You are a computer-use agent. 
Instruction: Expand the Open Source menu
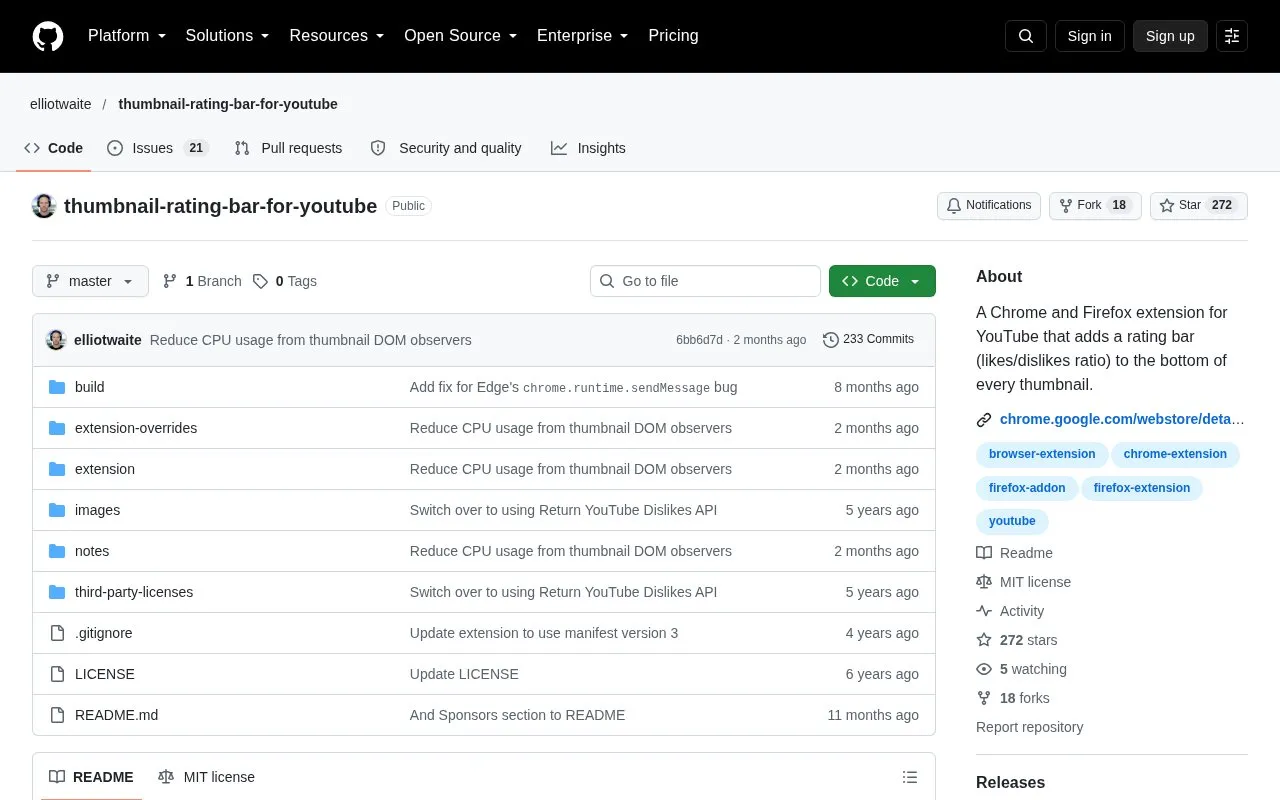point(461,36)
